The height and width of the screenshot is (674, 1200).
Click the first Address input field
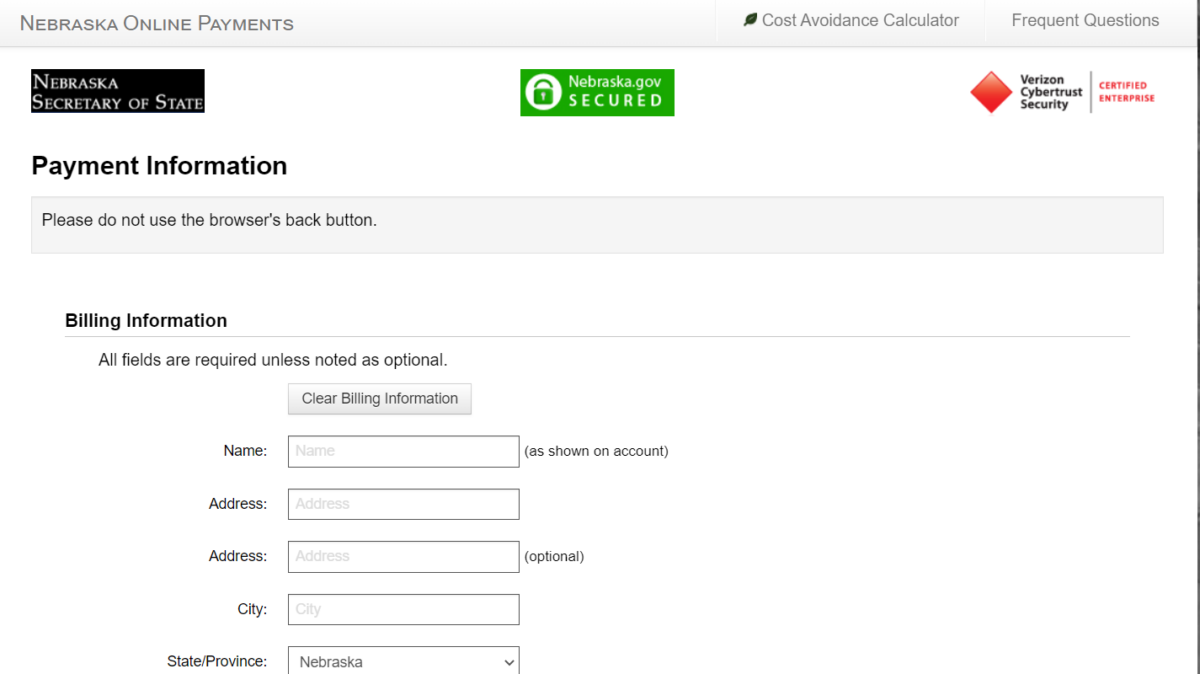(403, 504)
